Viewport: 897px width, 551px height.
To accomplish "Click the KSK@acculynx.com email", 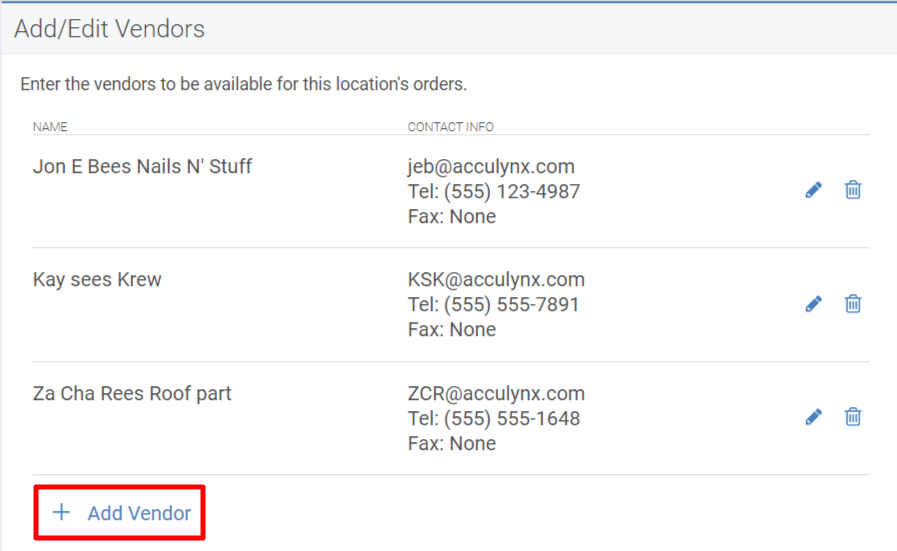I will pyautogui.click(x=496, y=280).
